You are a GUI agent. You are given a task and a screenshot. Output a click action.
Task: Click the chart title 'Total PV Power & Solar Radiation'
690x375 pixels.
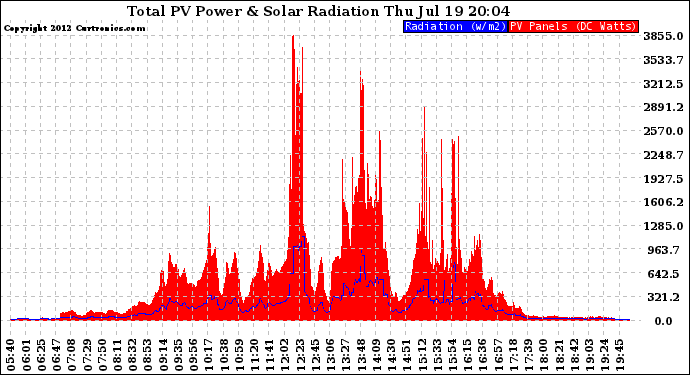[x=253, y=11]
